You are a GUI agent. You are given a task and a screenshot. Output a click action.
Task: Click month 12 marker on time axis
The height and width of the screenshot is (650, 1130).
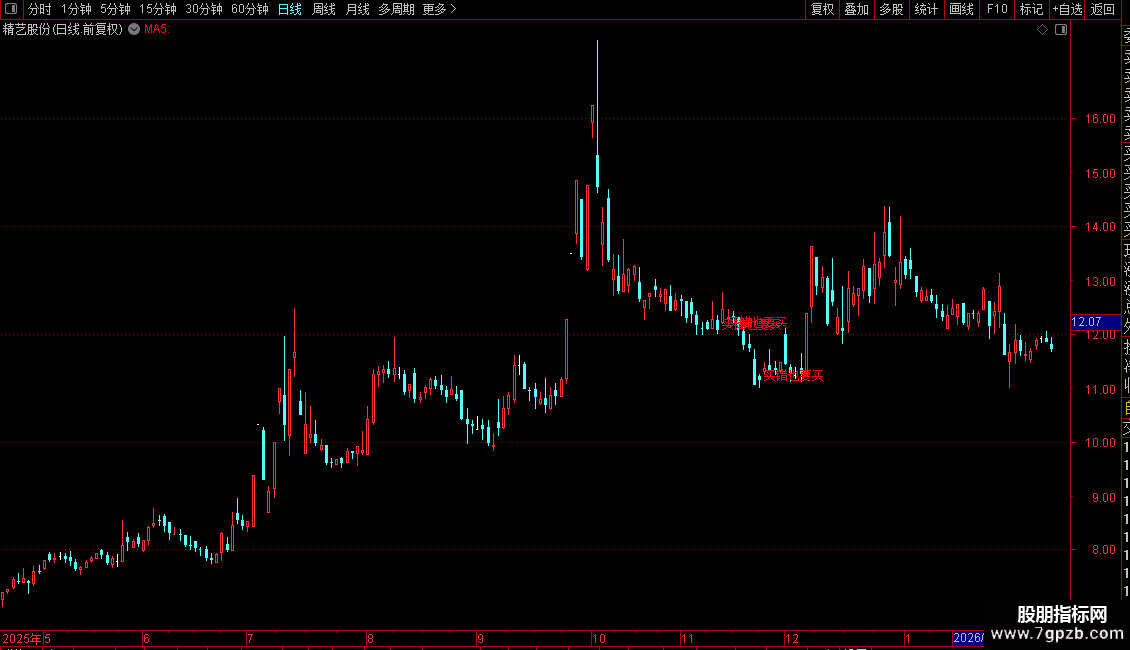[792, 638]
